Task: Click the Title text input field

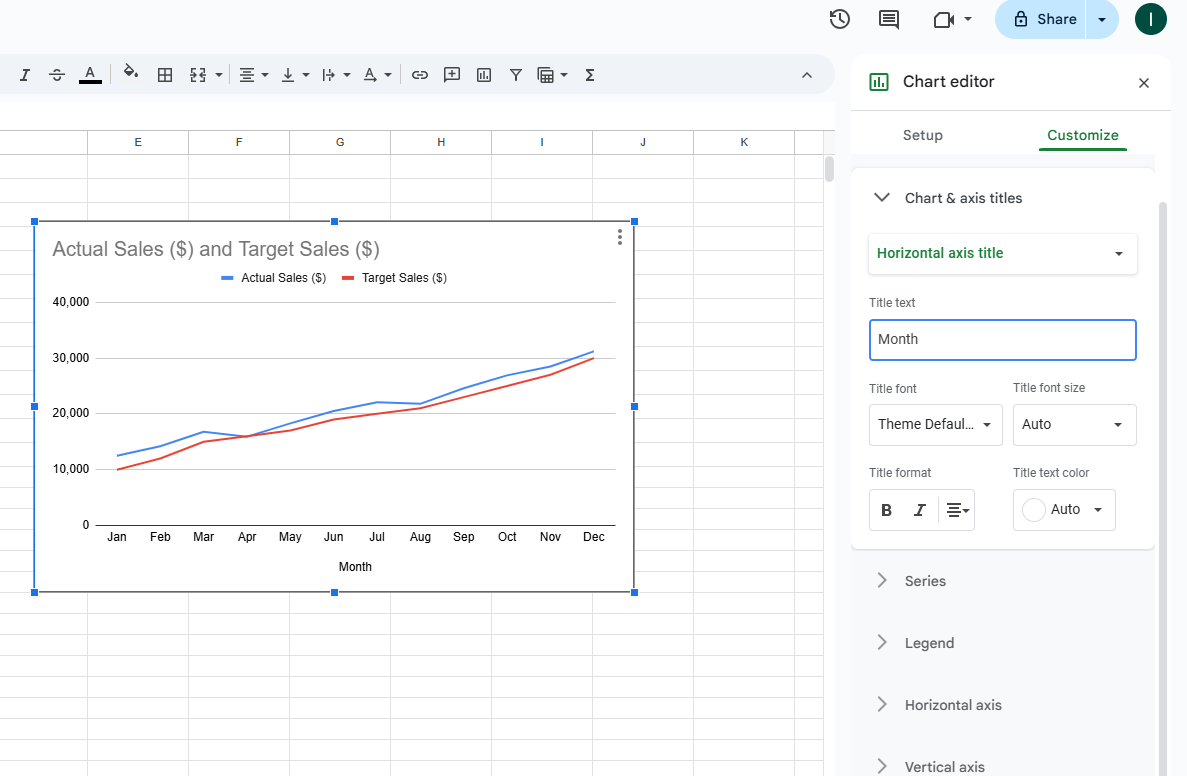Action: [x=1002, y=340]
